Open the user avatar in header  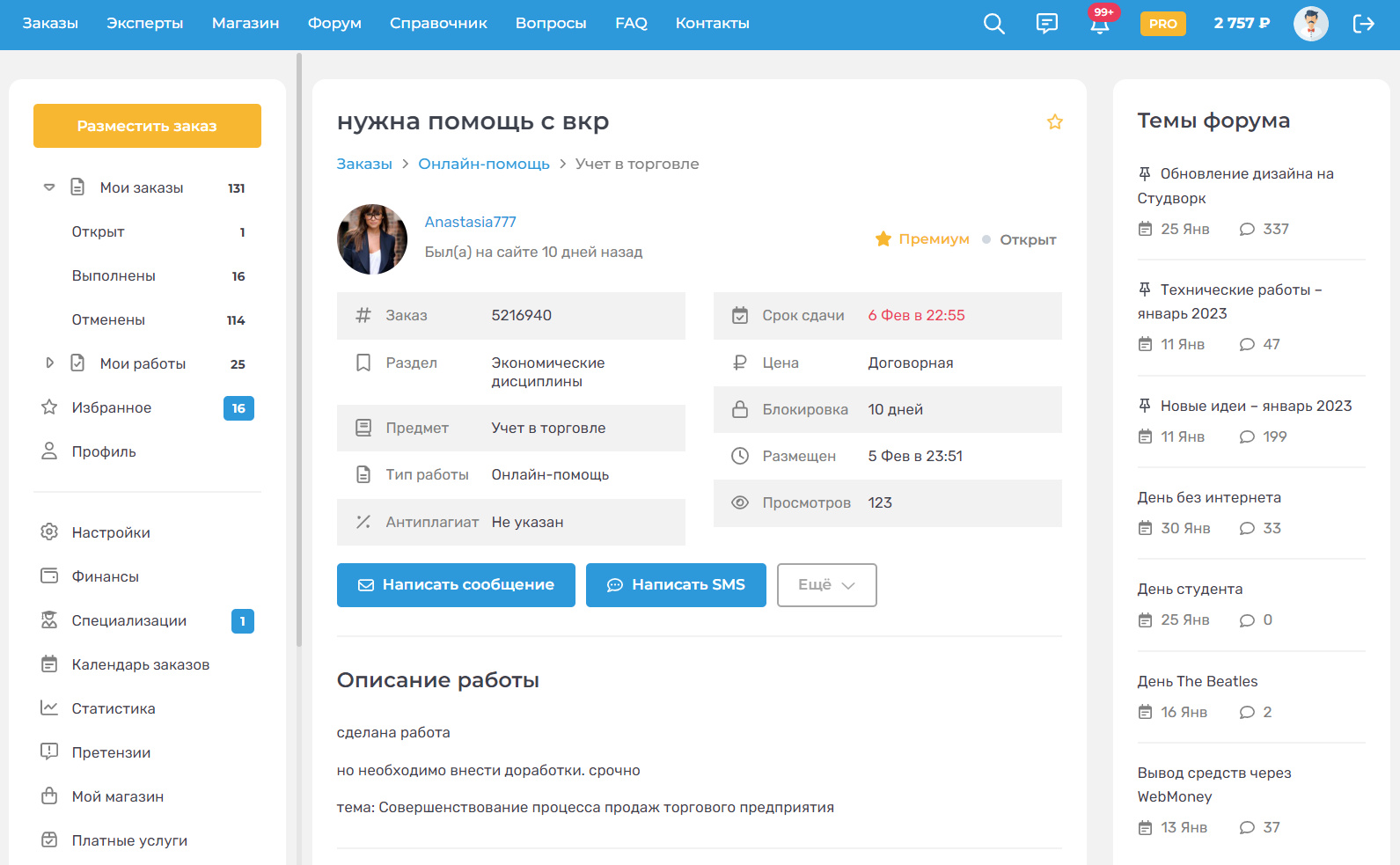click(x=1310, y=24)
